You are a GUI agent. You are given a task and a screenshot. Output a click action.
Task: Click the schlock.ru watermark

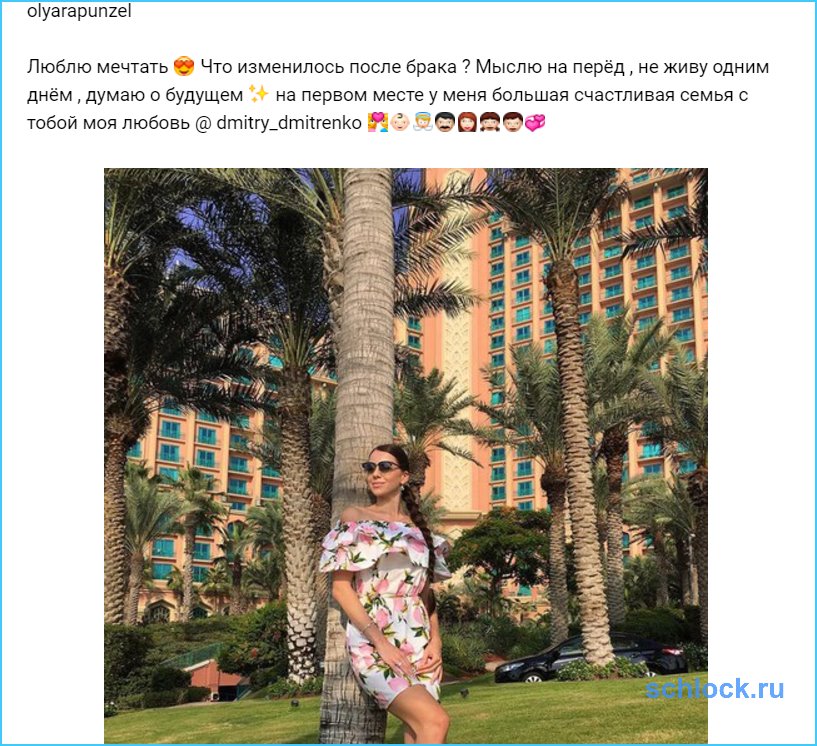point(714,689)
